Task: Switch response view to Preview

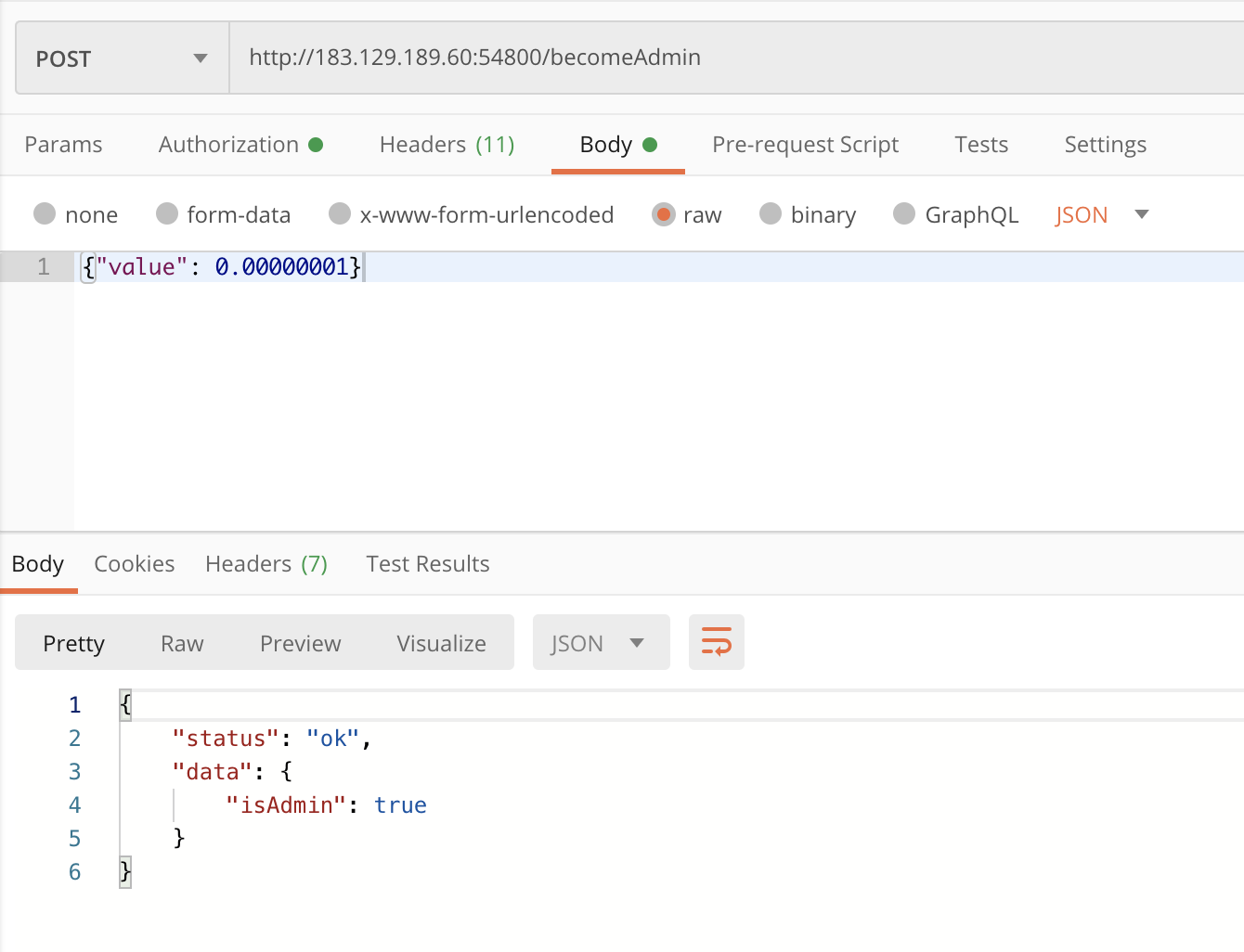Action: 300,643
